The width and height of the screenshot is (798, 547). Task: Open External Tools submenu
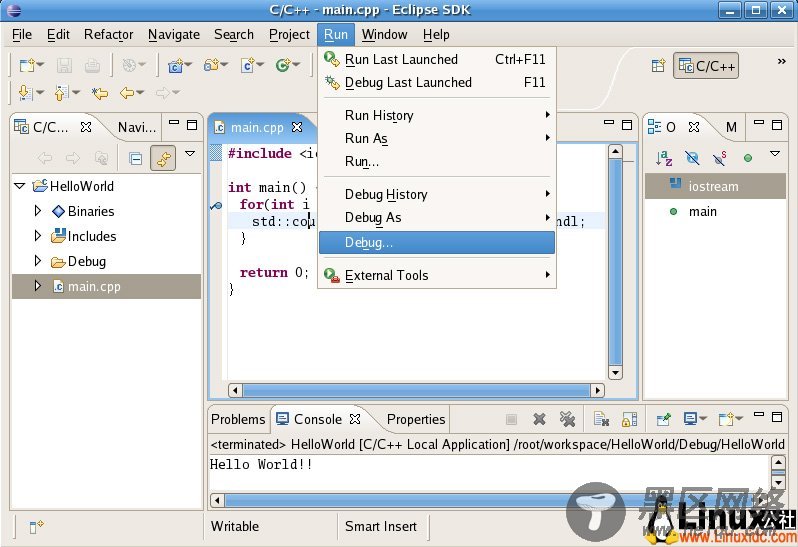(437, 275)
